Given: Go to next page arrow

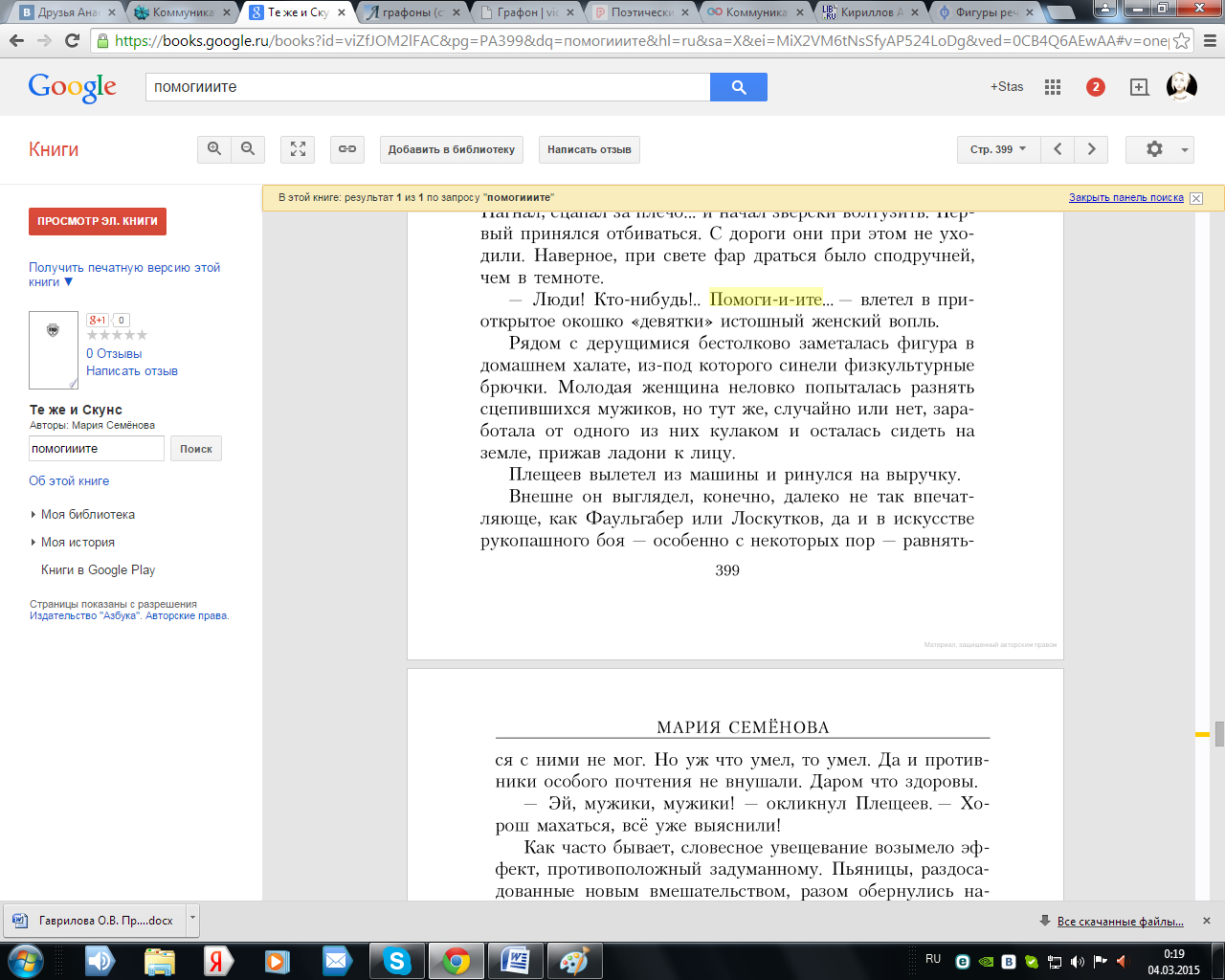Looking at the screenshot, I should click(1091, 149).
